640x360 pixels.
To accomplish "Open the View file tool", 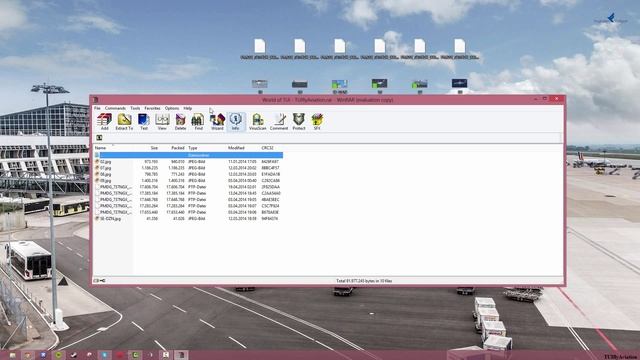I will (x=162, y=122).
